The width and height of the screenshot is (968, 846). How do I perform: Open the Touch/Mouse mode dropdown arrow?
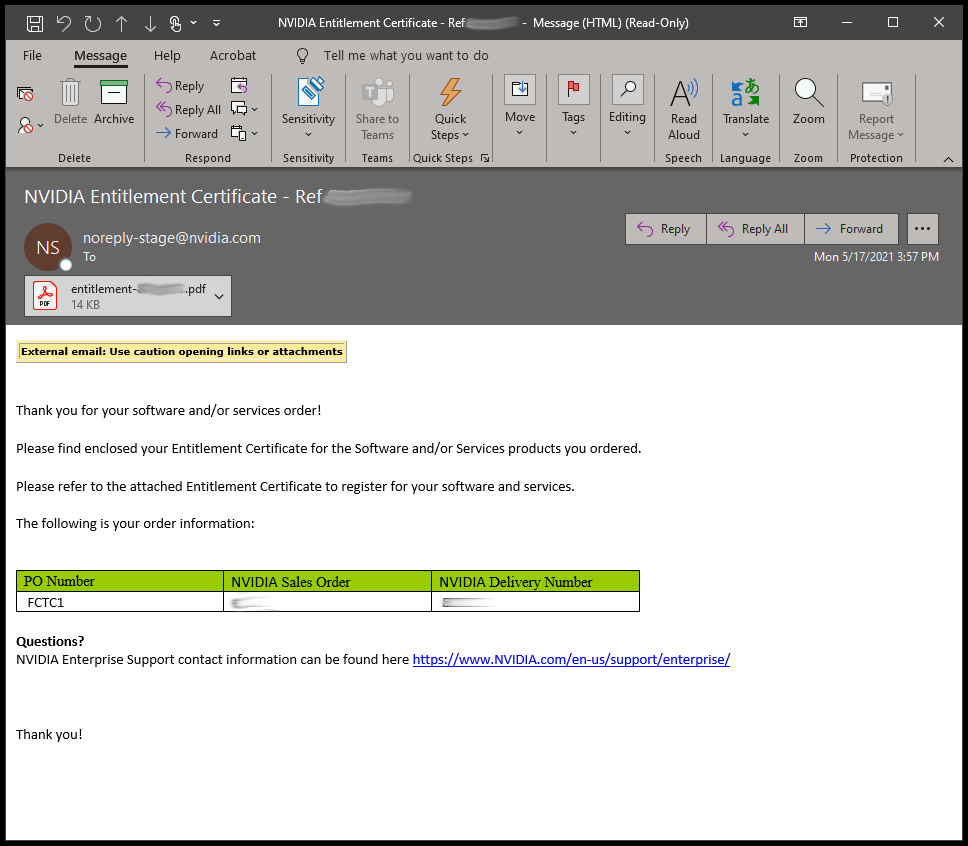click(x=193, y=23)
